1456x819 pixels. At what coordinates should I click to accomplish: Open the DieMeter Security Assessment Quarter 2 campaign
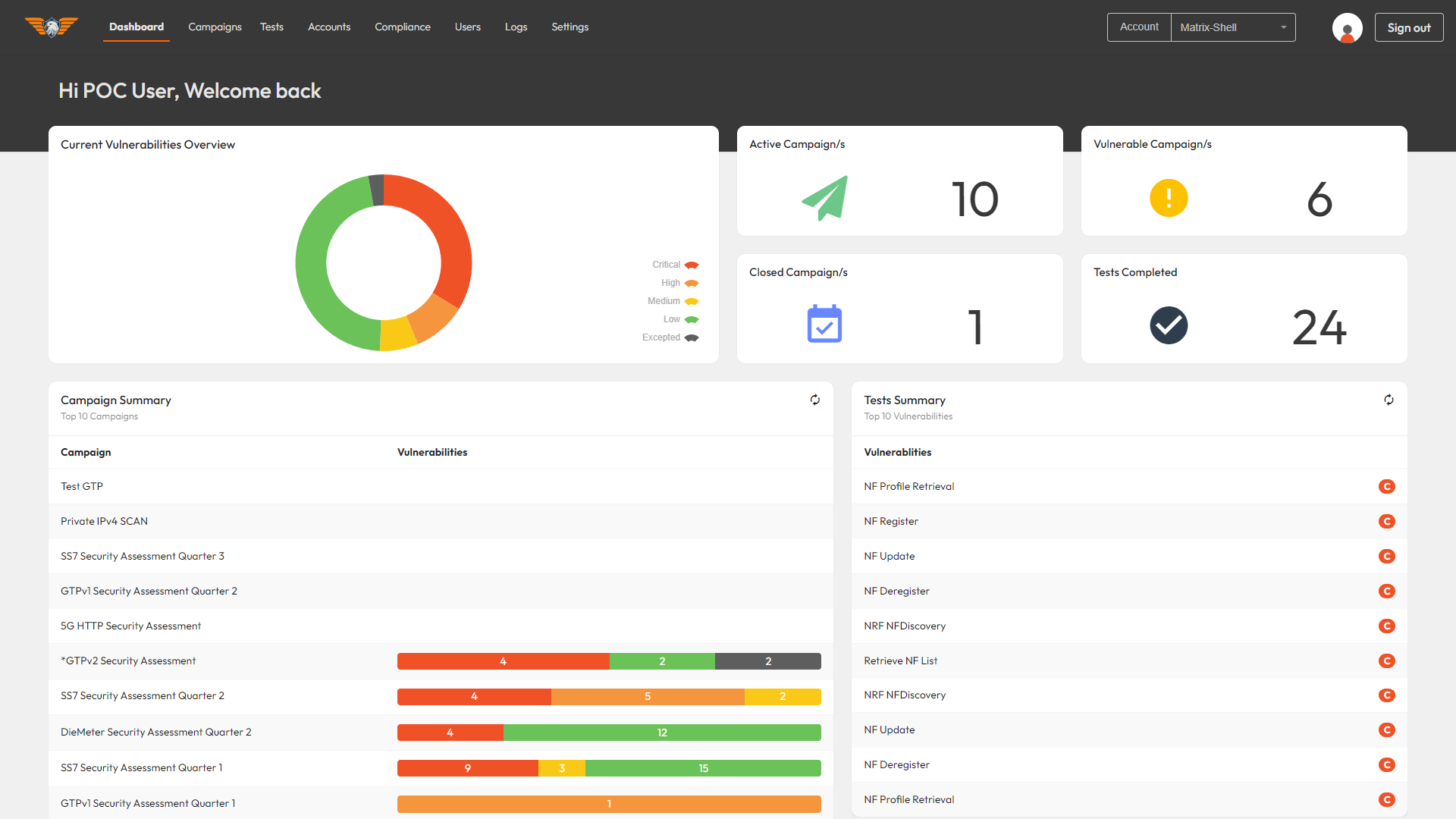click(155, 733)
